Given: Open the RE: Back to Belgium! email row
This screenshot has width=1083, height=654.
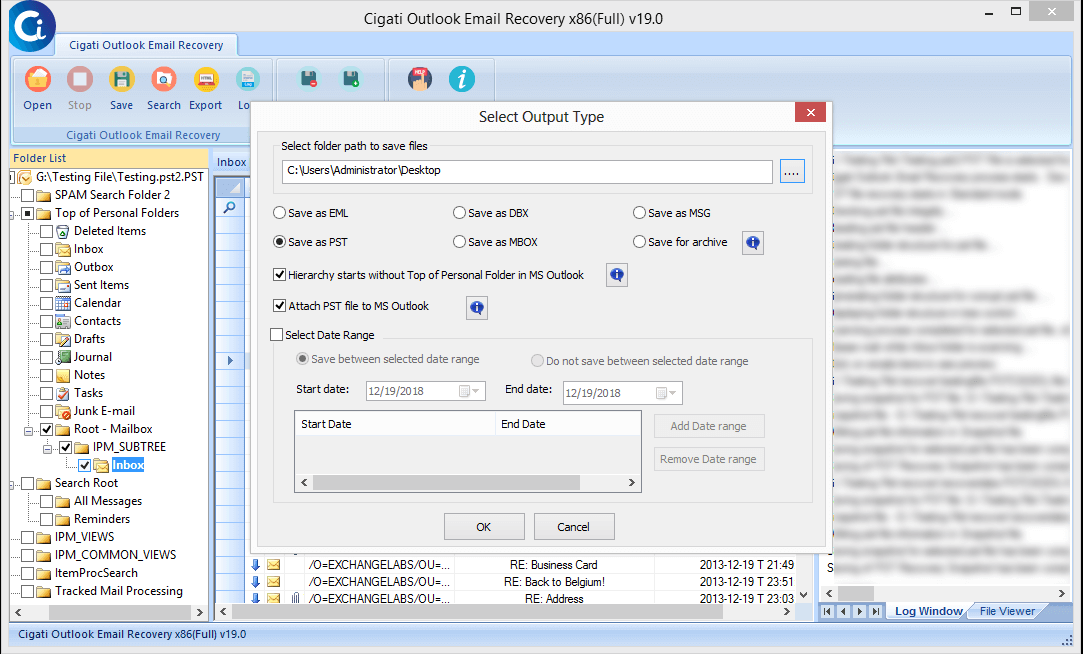Looking at the screenshot, I should tap(524, 581).
